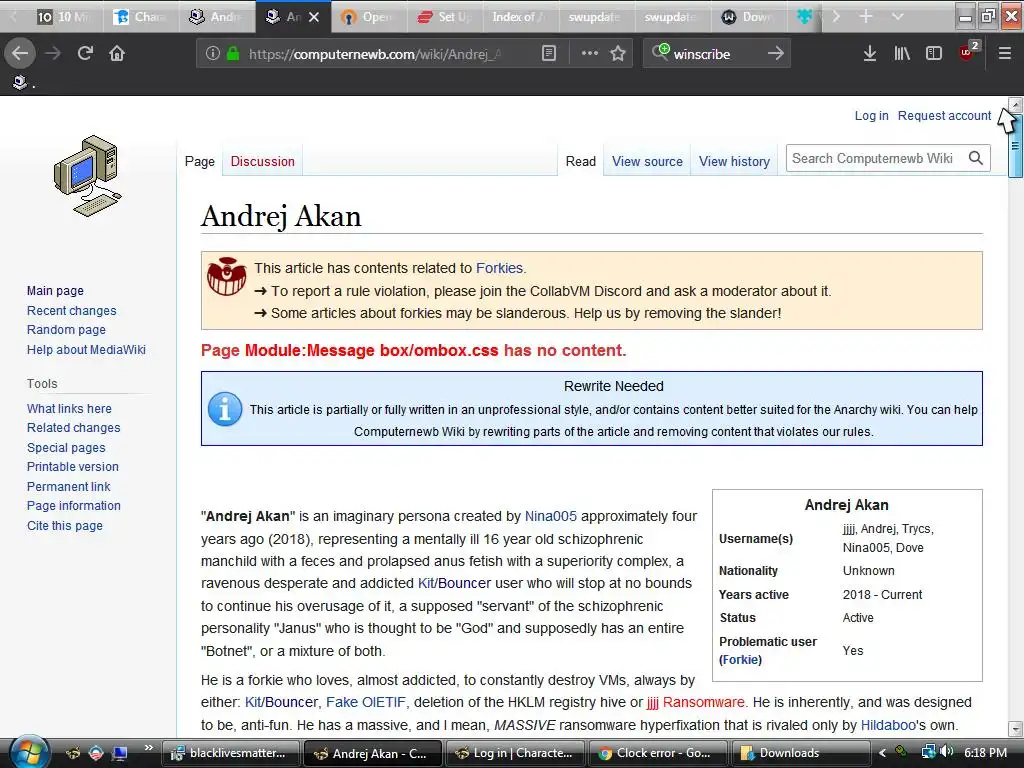This screenshot has width=1024, height=768.
Task: Click the Log in link
Action: (871, 116)
